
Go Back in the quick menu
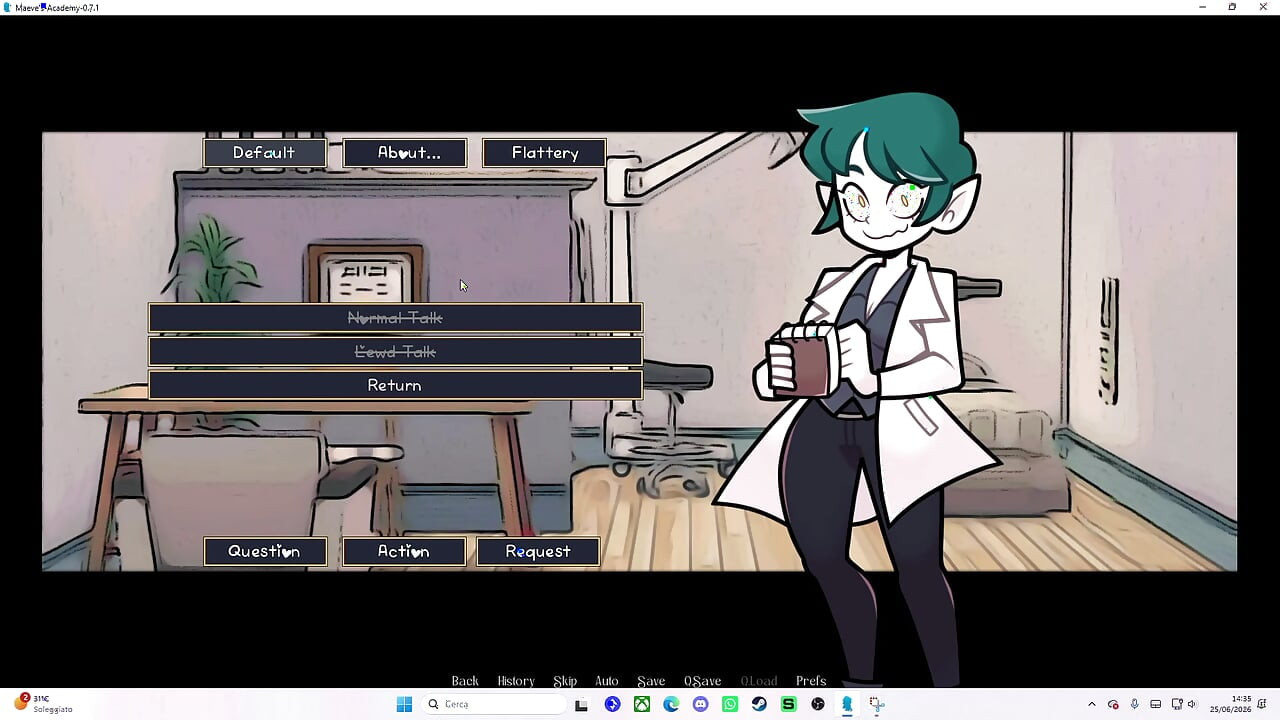point(465,681)
